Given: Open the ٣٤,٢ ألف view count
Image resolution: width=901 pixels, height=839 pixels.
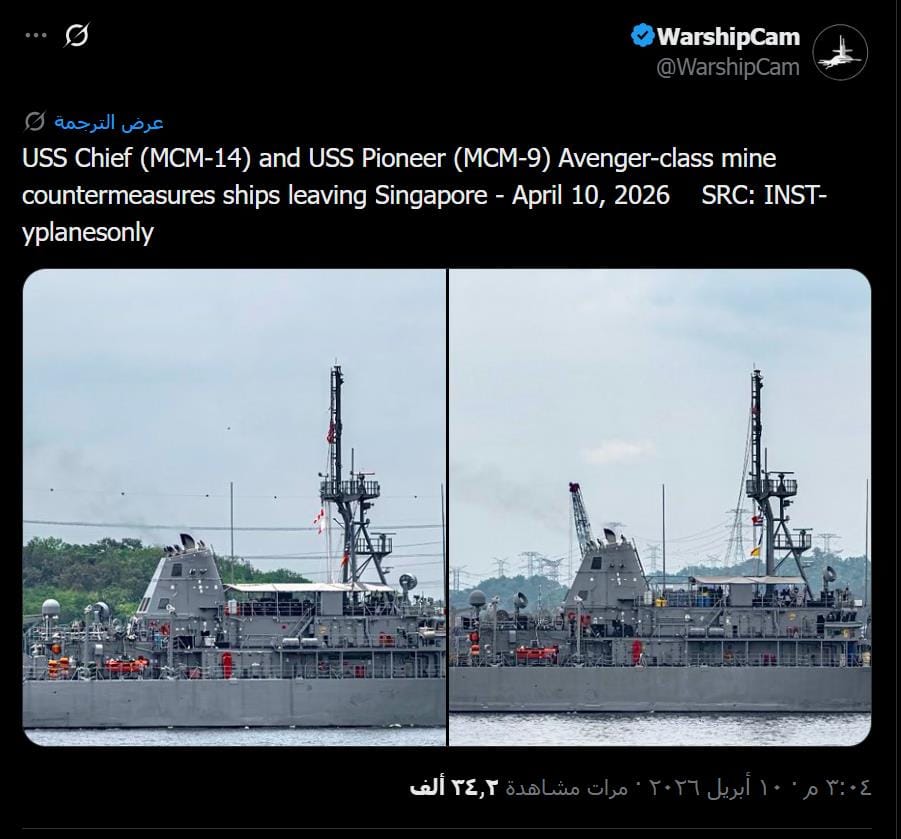Looking at the screenshot, I should pos(453,787).
